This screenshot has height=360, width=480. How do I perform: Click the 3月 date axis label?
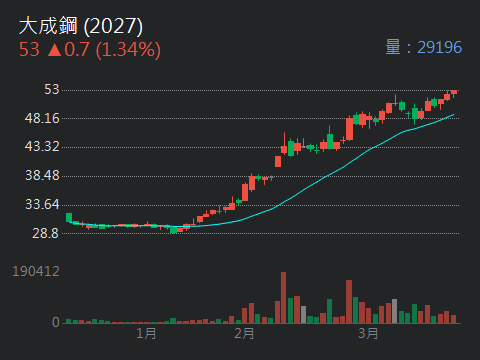[368, 333]
